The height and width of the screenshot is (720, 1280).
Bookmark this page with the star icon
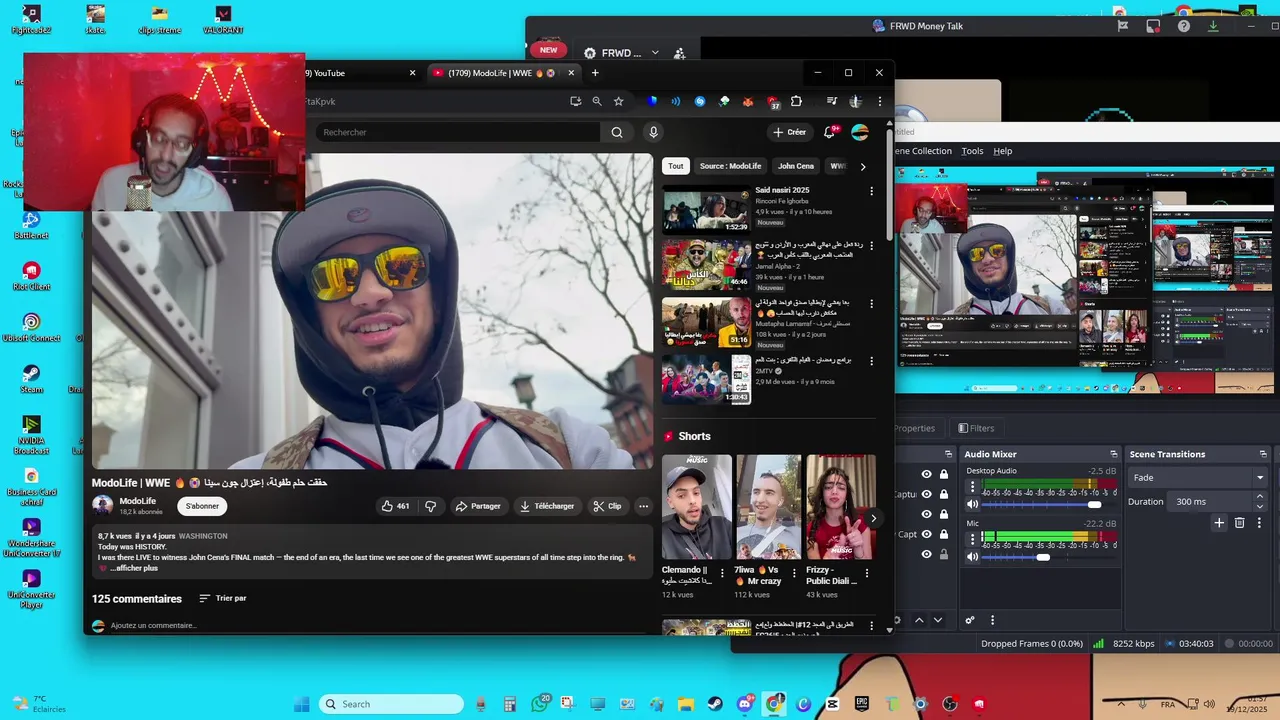[x=619, y=101]
